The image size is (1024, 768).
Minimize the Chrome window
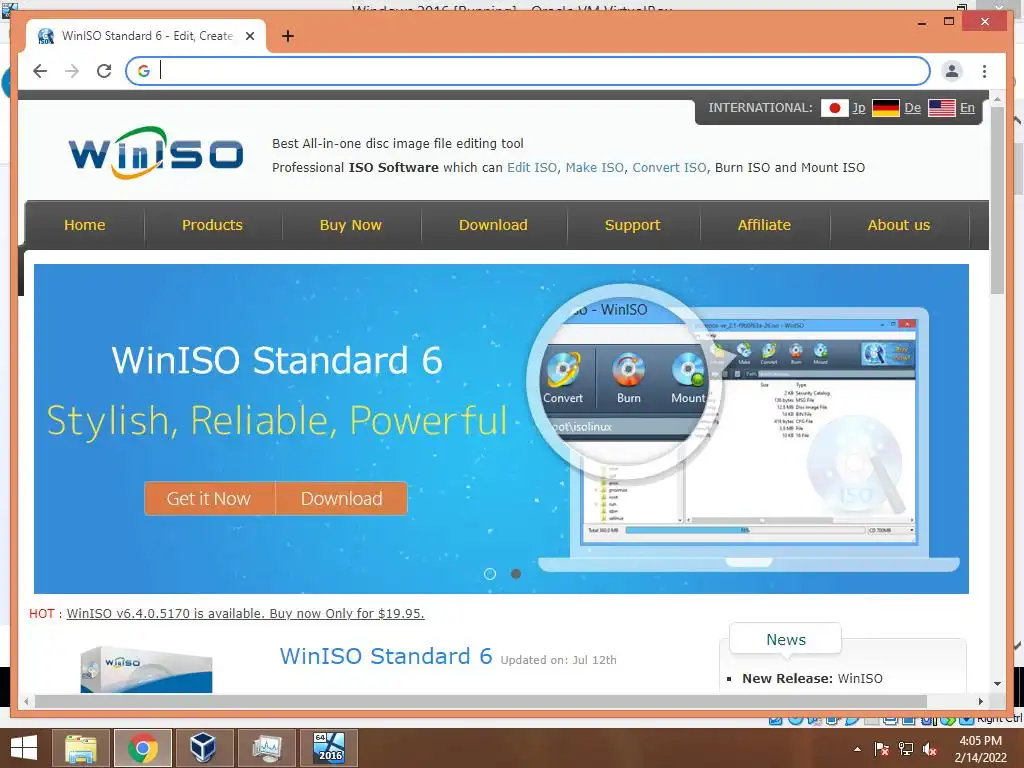coord(922,22)
